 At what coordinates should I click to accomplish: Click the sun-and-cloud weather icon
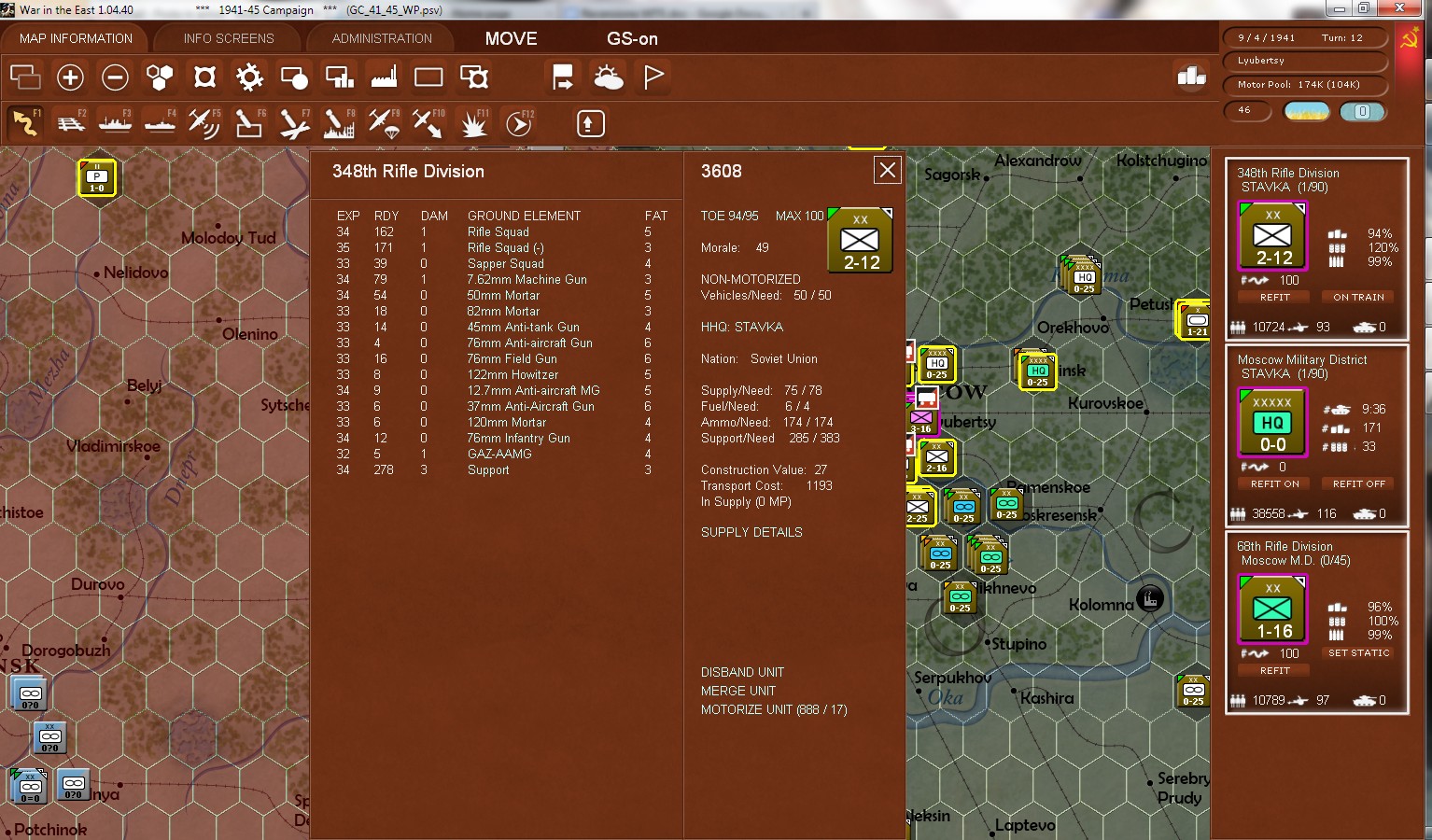(x=609, y=77)
